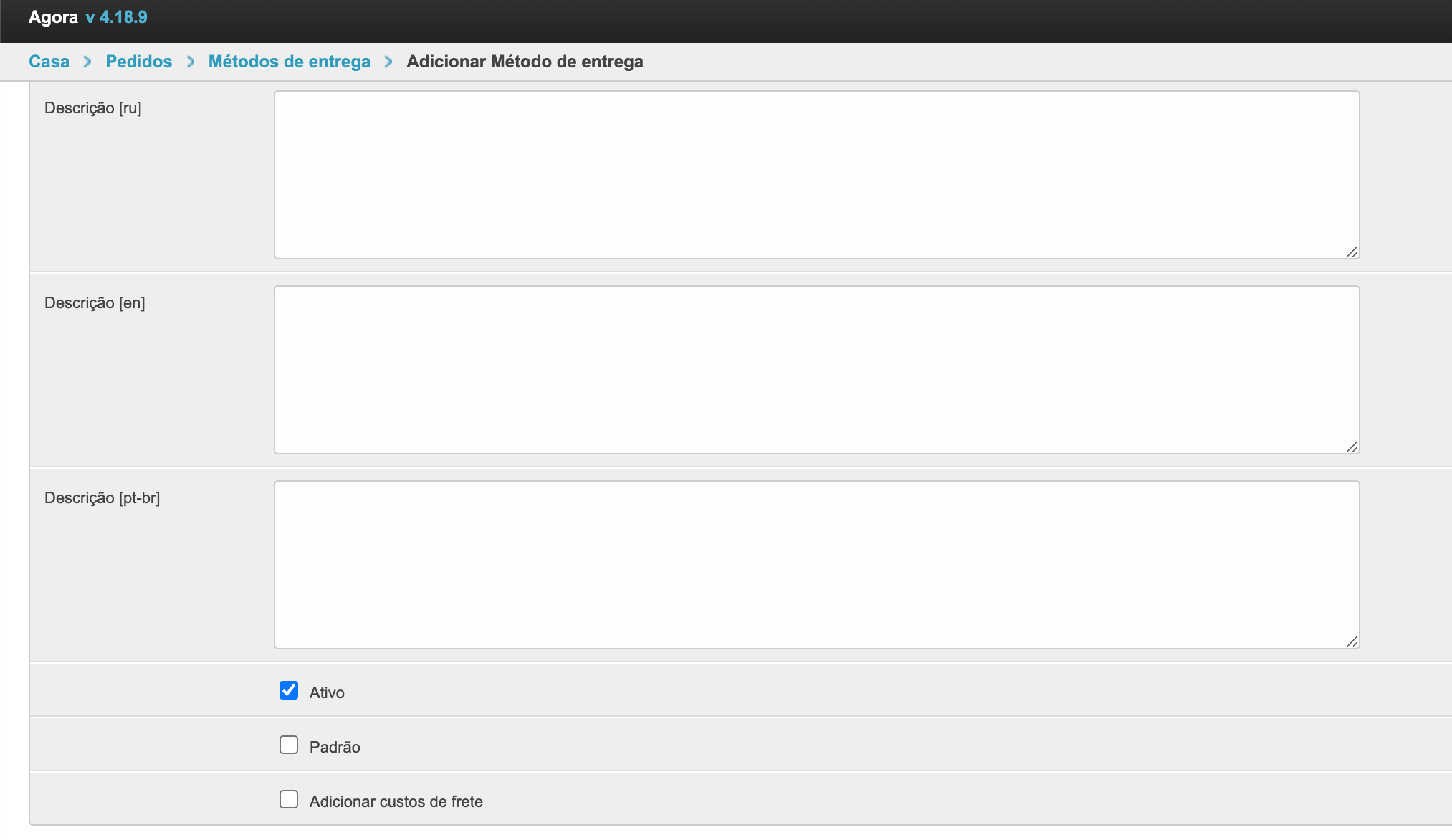The width and height of the screenshot is (1452, 840).
Task: Enable the Padrão checkbox
Action: 289,745
